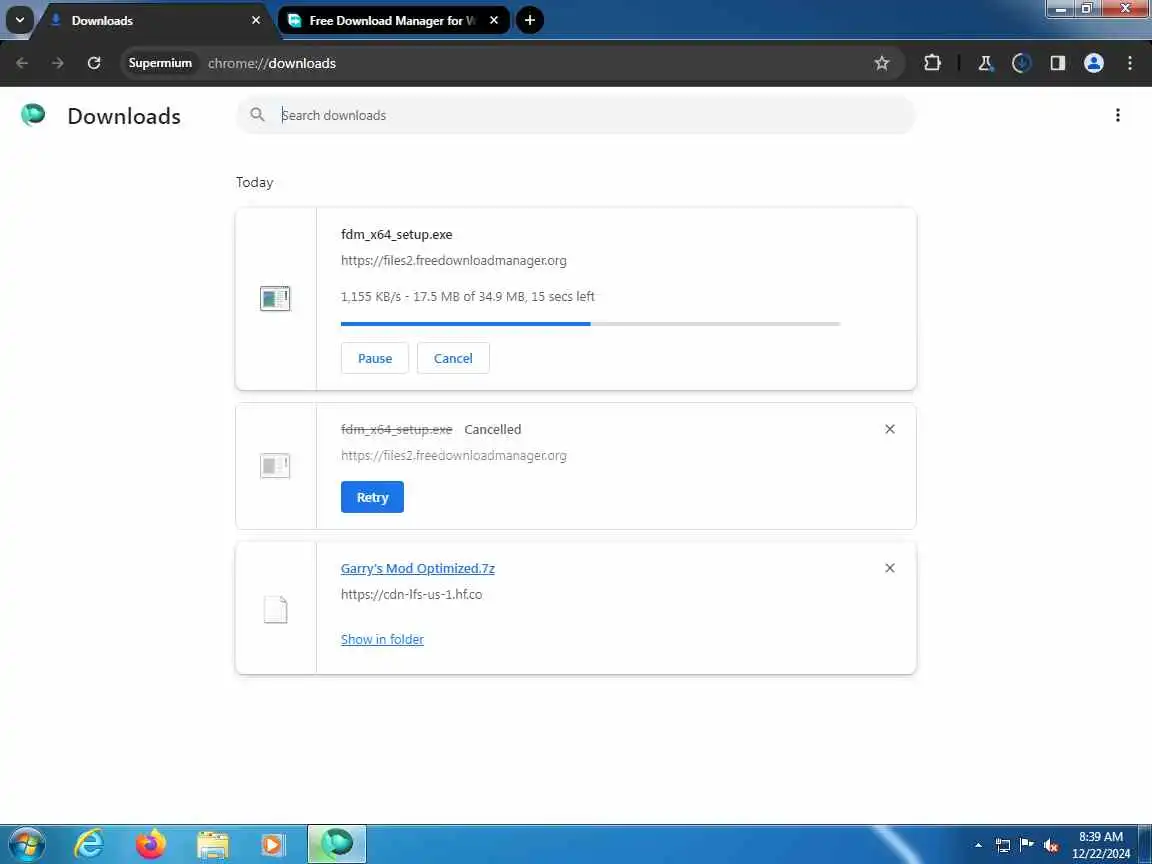Bookmark this page with star icon
The image size is (1152, 864).
tap(882, 63)
